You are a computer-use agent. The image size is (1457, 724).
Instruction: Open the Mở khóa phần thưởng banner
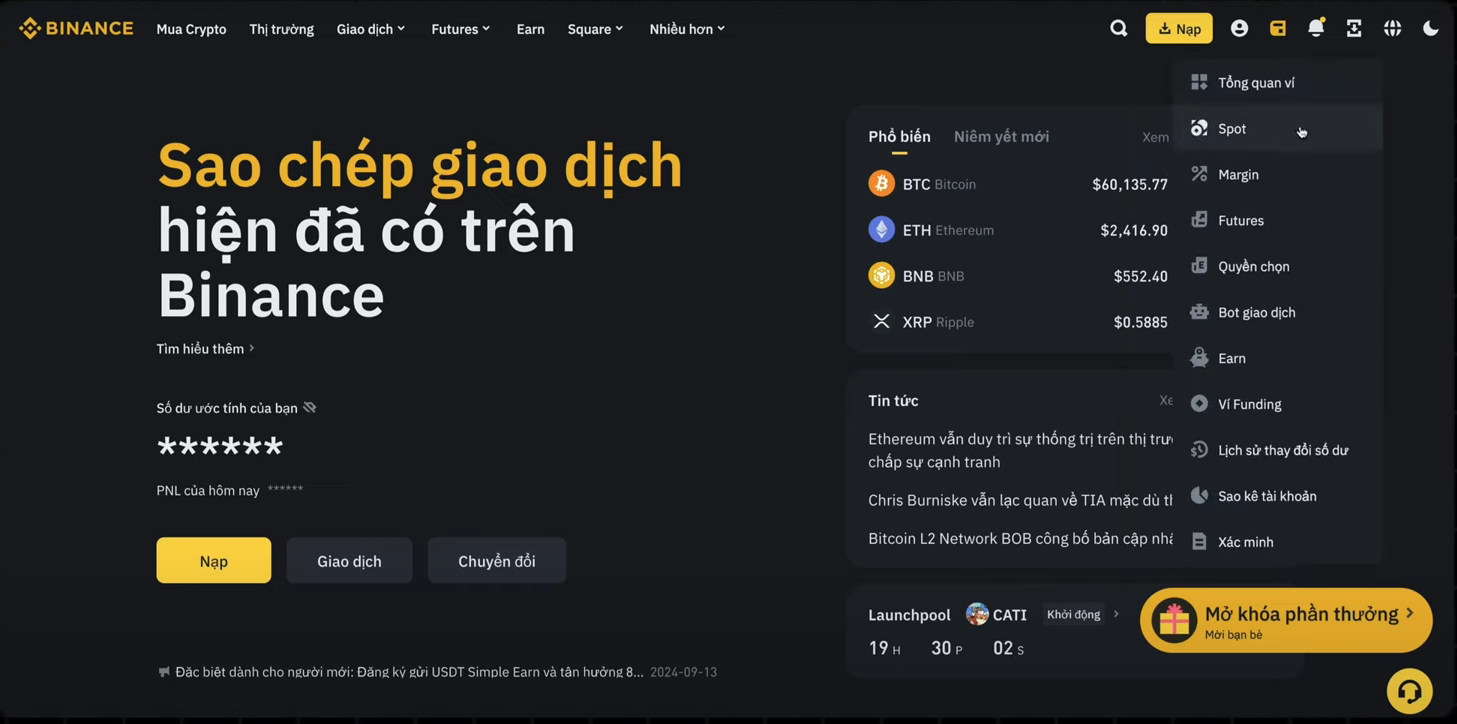[x=1286, y=620]
